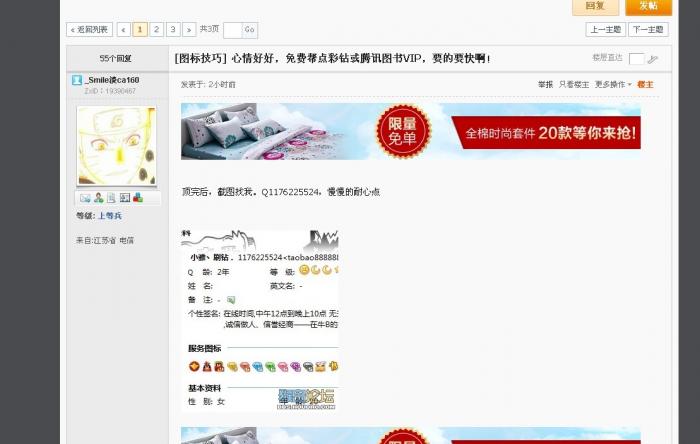Click 只看楼主 to filter by author
This screenshot has height=444, width=700.
click(x=574, y=84)
